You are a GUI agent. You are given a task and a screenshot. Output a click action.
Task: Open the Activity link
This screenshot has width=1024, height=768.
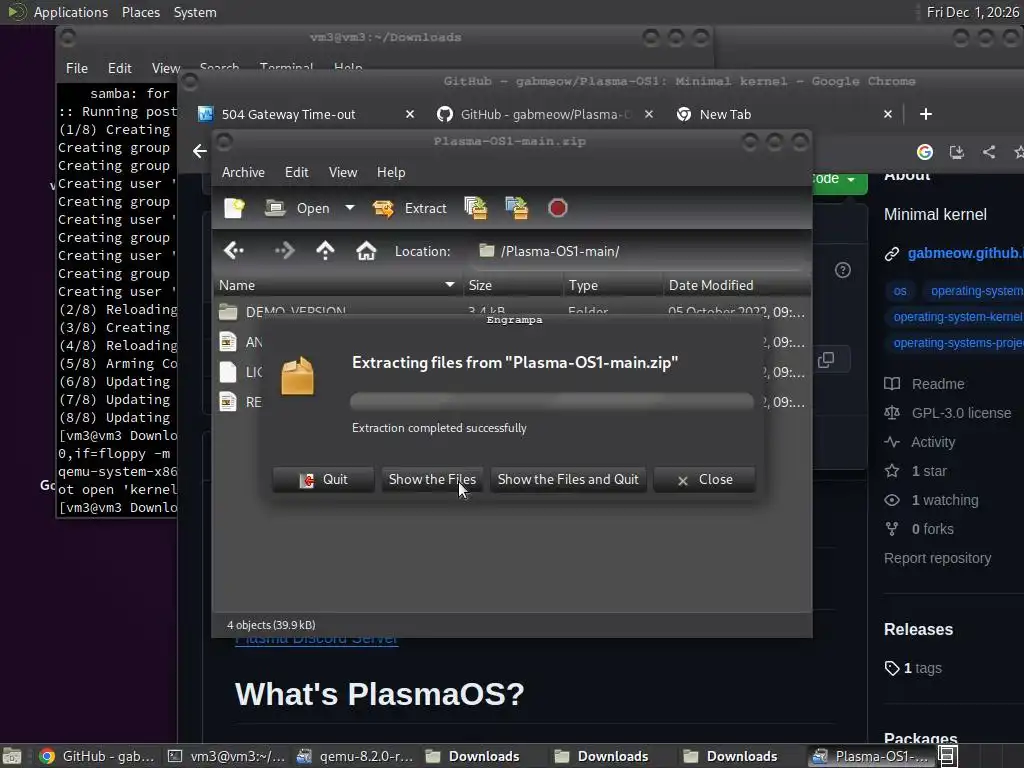[920, 442]
